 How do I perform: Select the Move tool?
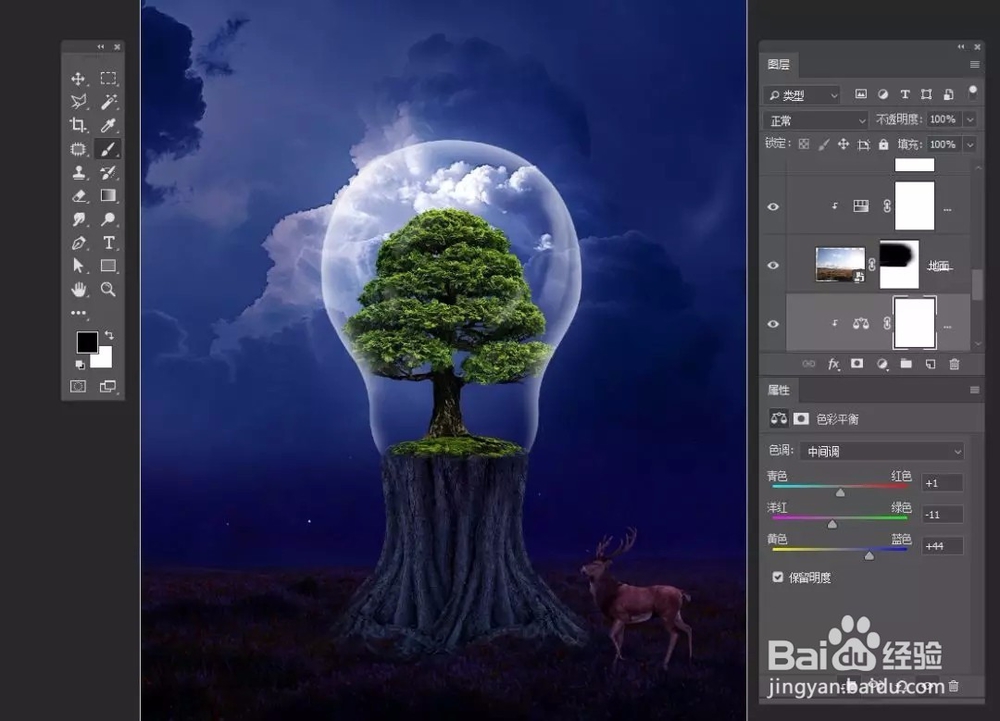tap(78, 78)
